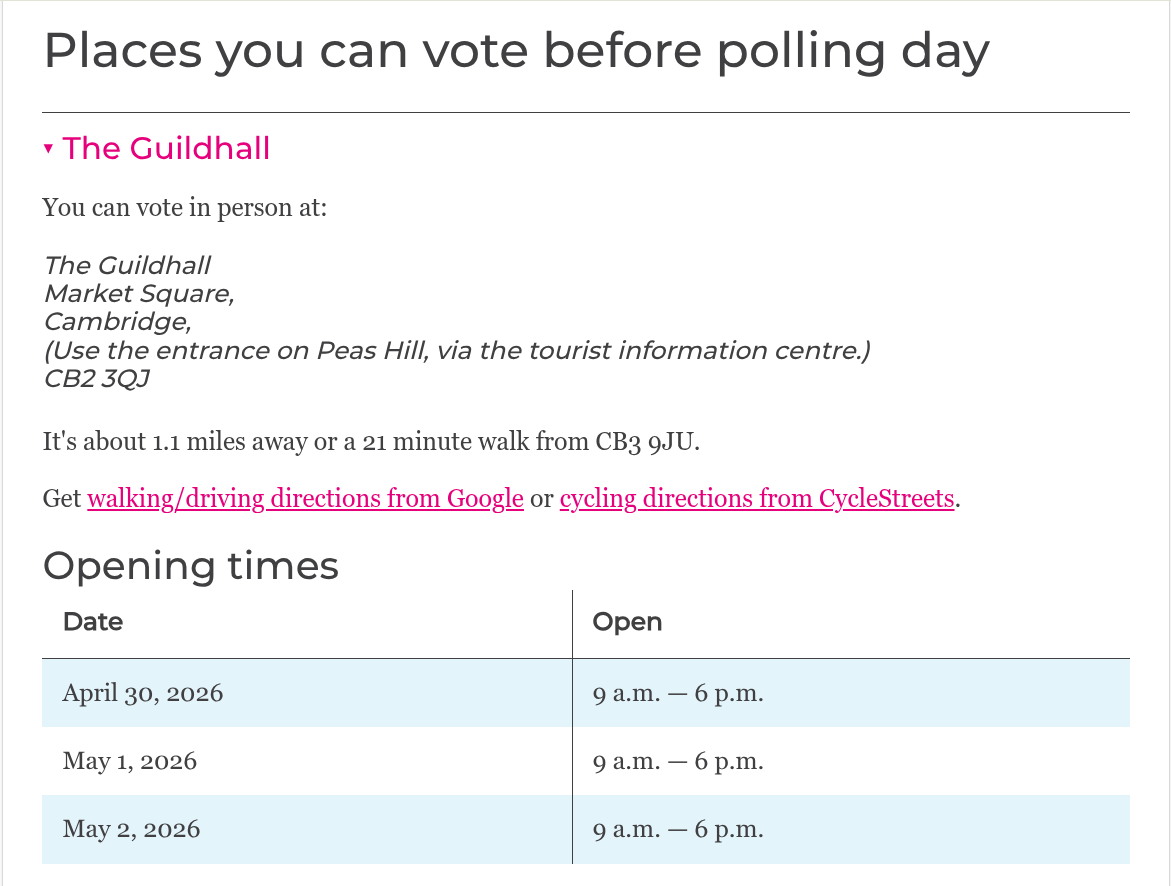1171x886 pixels.
Task: Click the italic Cambridge address line
Action: point(117,322)
